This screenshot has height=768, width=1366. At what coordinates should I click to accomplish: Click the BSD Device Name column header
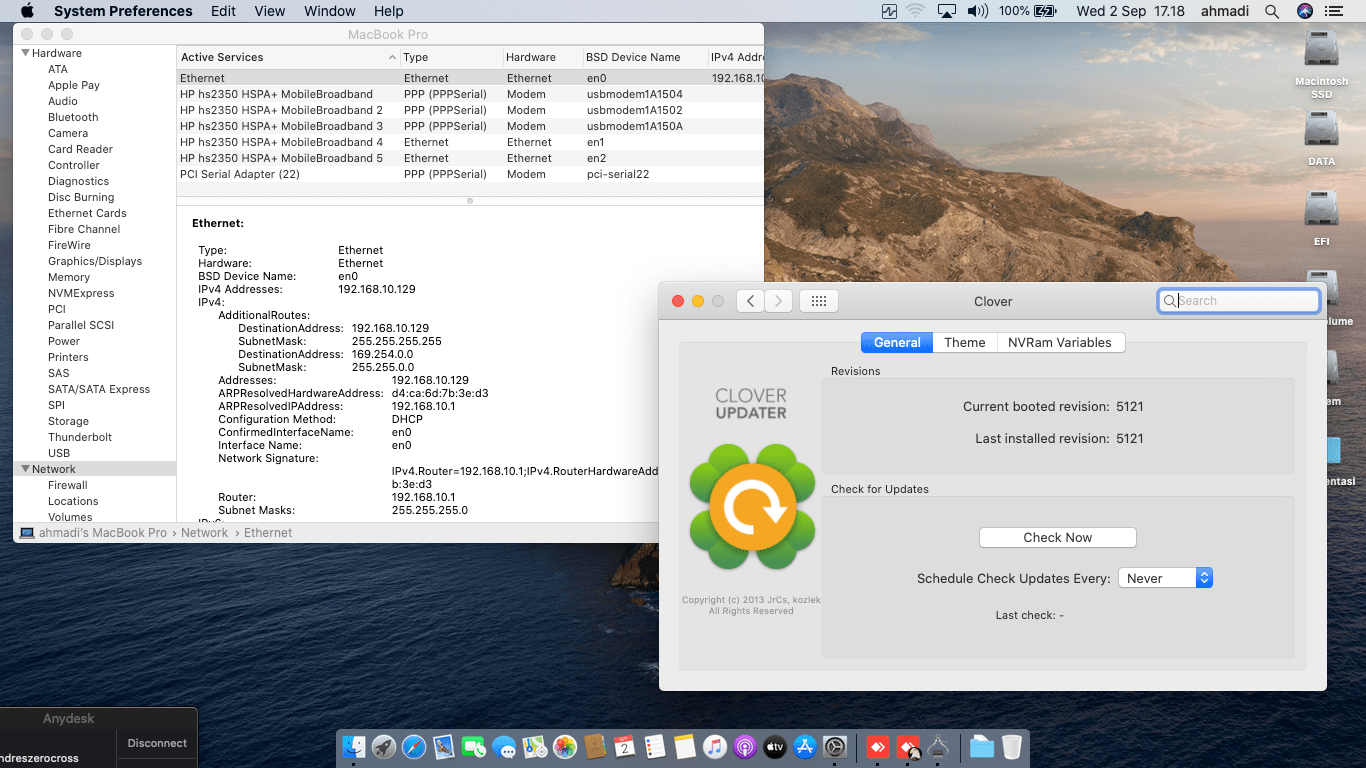coord(644,57)
